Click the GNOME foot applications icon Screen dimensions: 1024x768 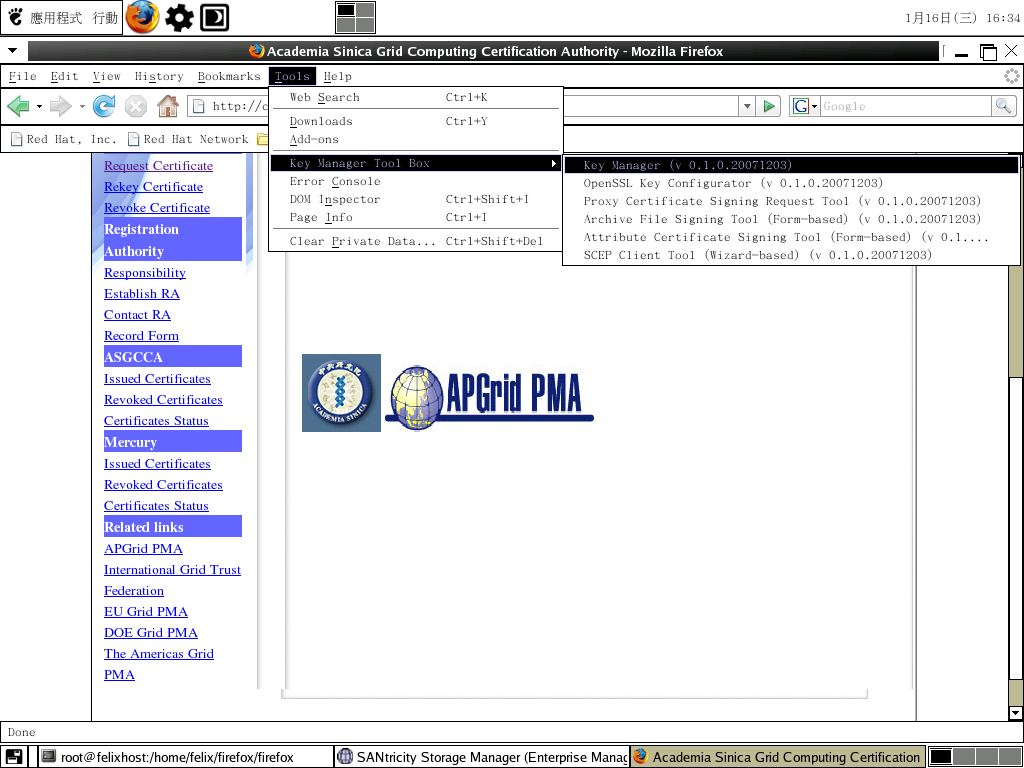coord(15,17)
